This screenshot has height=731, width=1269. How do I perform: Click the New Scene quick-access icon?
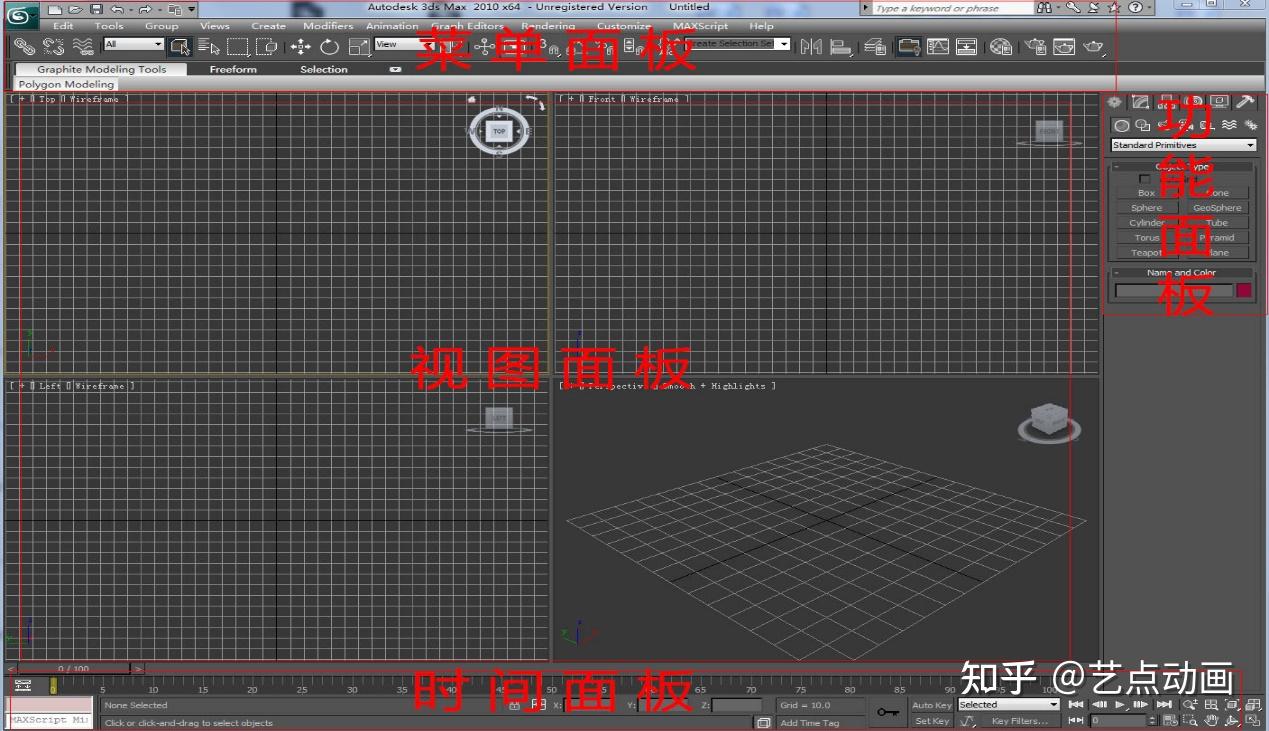[x=55, y=9]
